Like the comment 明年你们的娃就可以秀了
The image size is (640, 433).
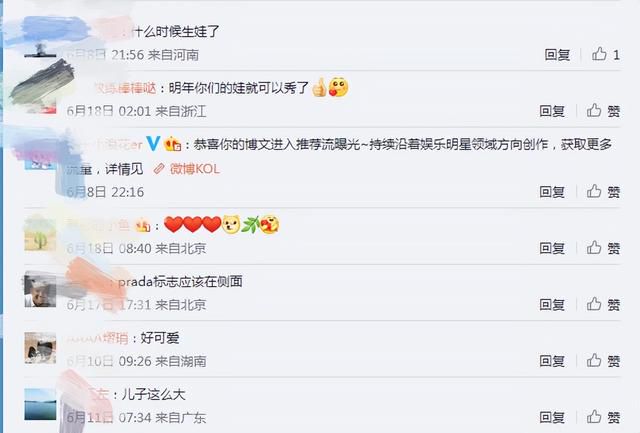coord(603,111)
